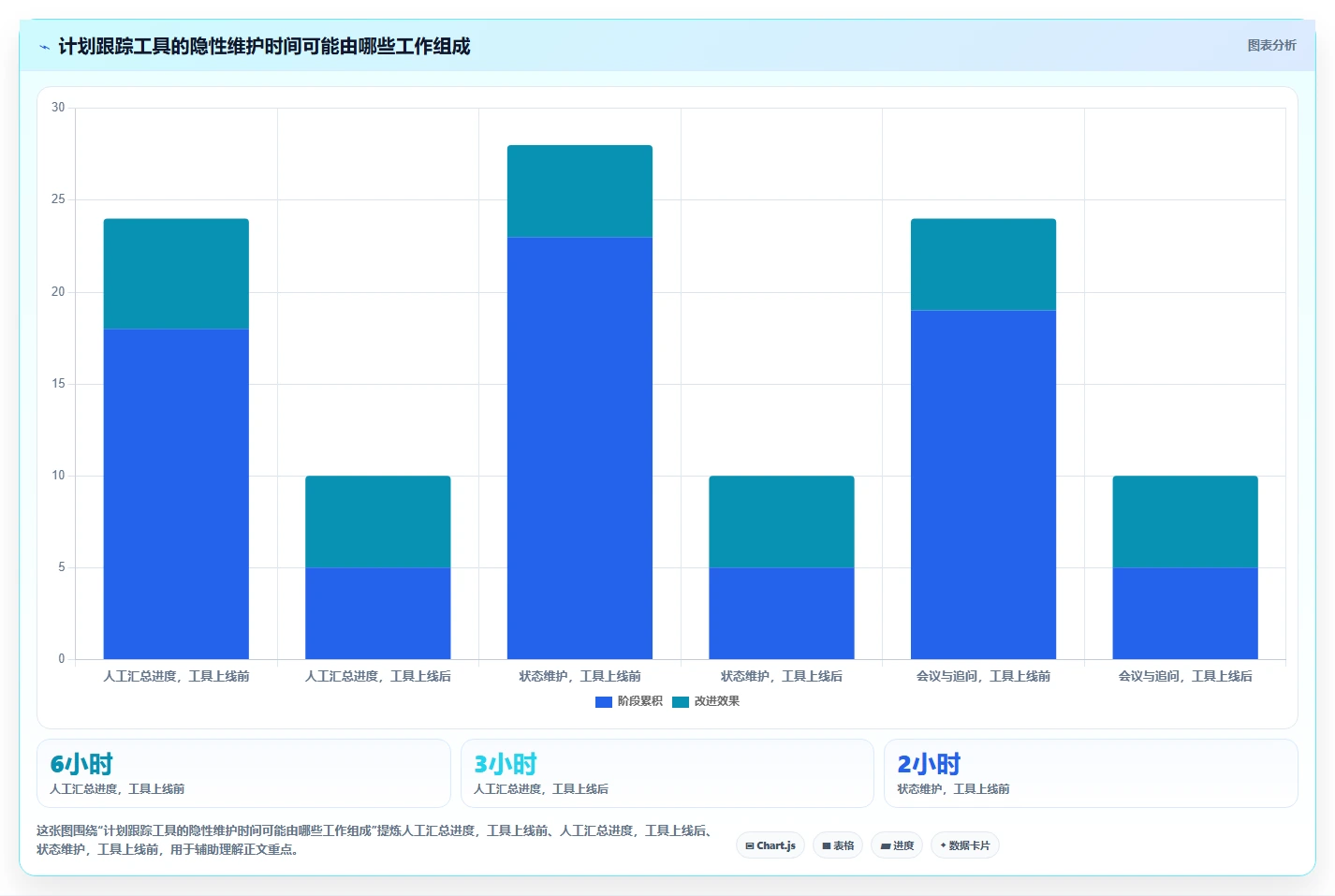The height and width of the screenshot is (896, 1335).
Task: Click the 图表分析 label in header
Action: click(1271, 45)
